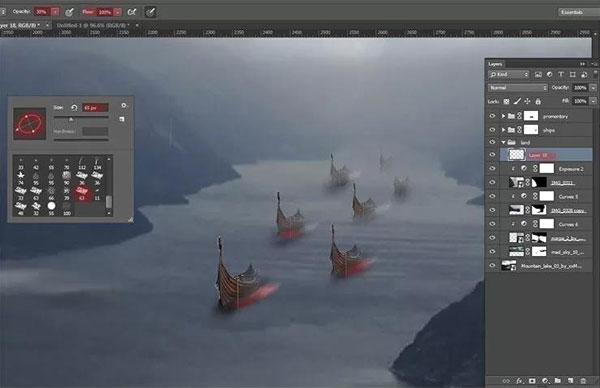Open the Essentials workspace switcher
This screenshot has width=600, height=388.
click(x=578, y=12)
